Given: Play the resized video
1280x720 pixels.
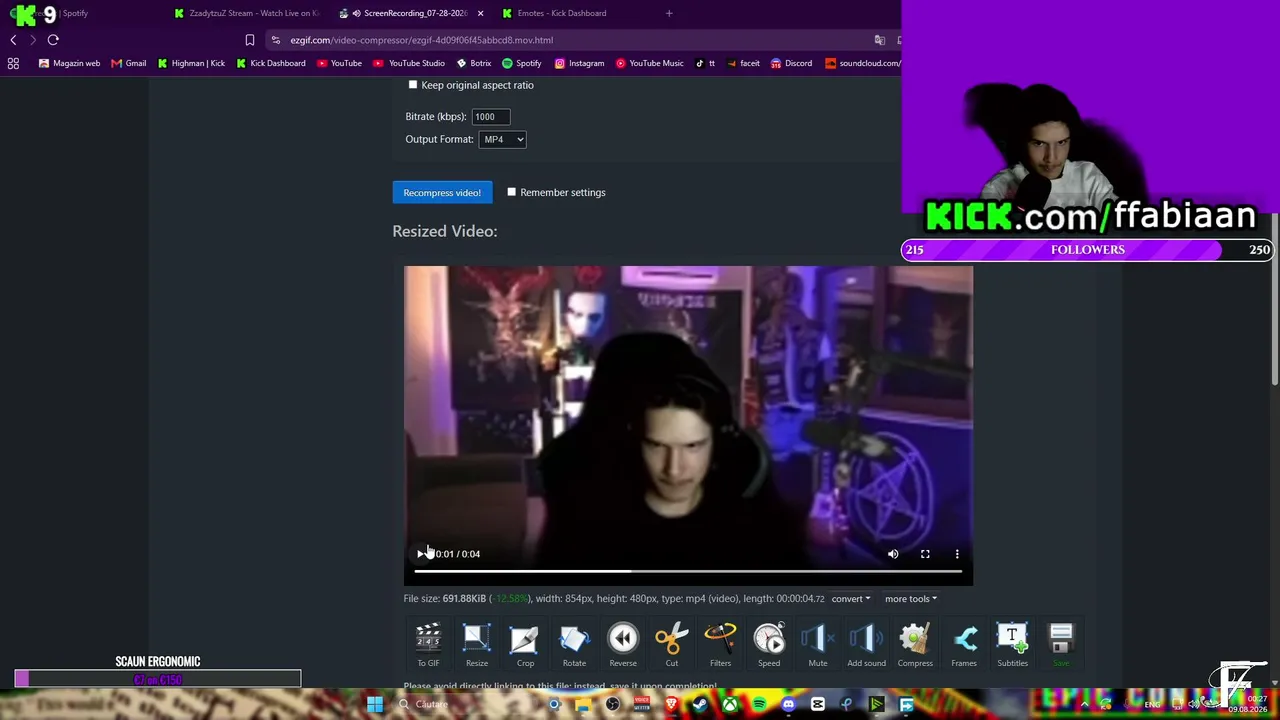Looking at the screenshot, I should [421, 554].
